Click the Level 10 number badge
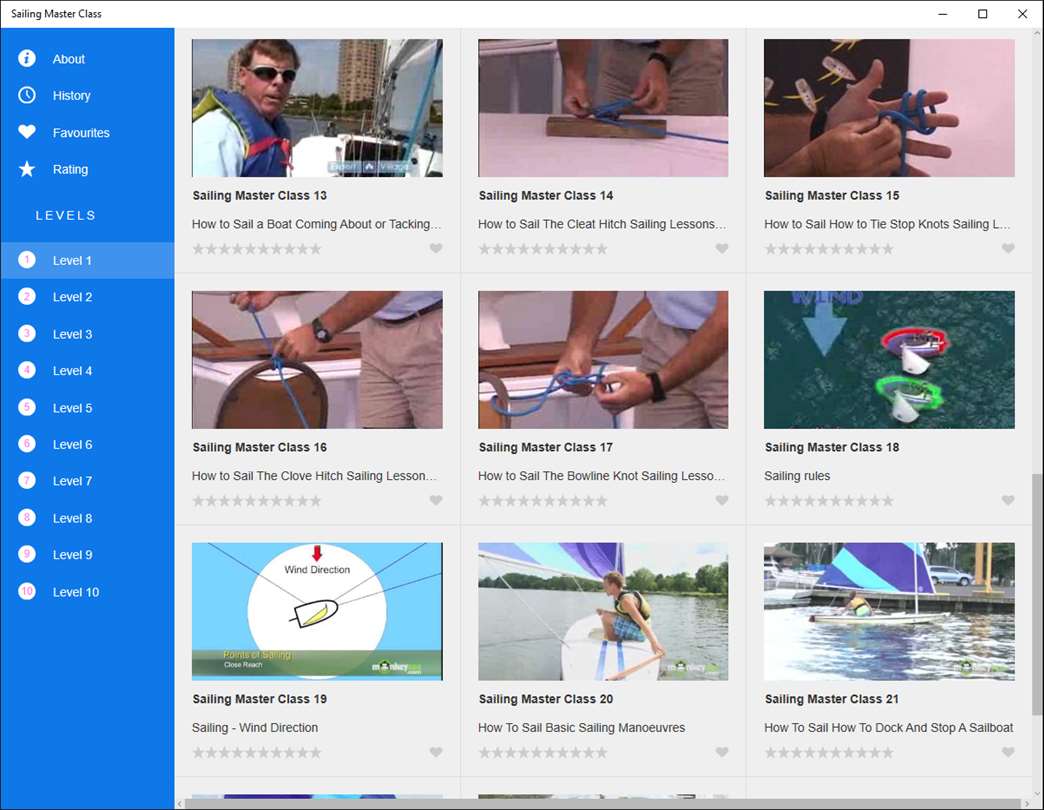The height and width of the screenshot is (810, 1044). (x=27, y=591)
